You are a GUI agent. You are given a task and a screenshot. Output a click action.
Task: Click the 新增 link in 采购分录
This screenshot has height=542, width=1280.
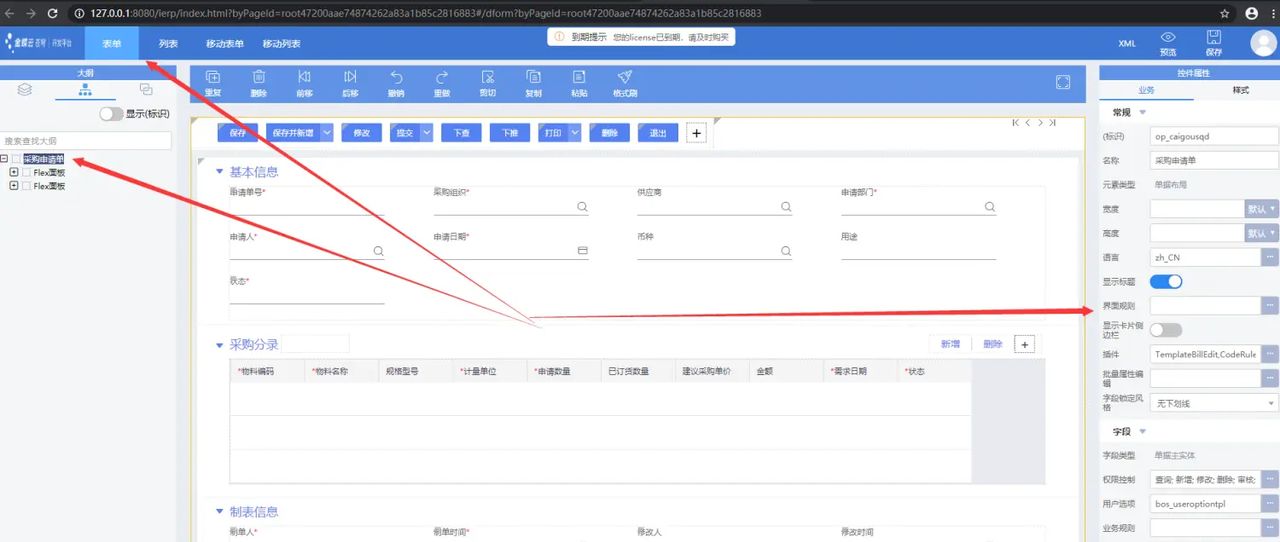pos(950,344)
